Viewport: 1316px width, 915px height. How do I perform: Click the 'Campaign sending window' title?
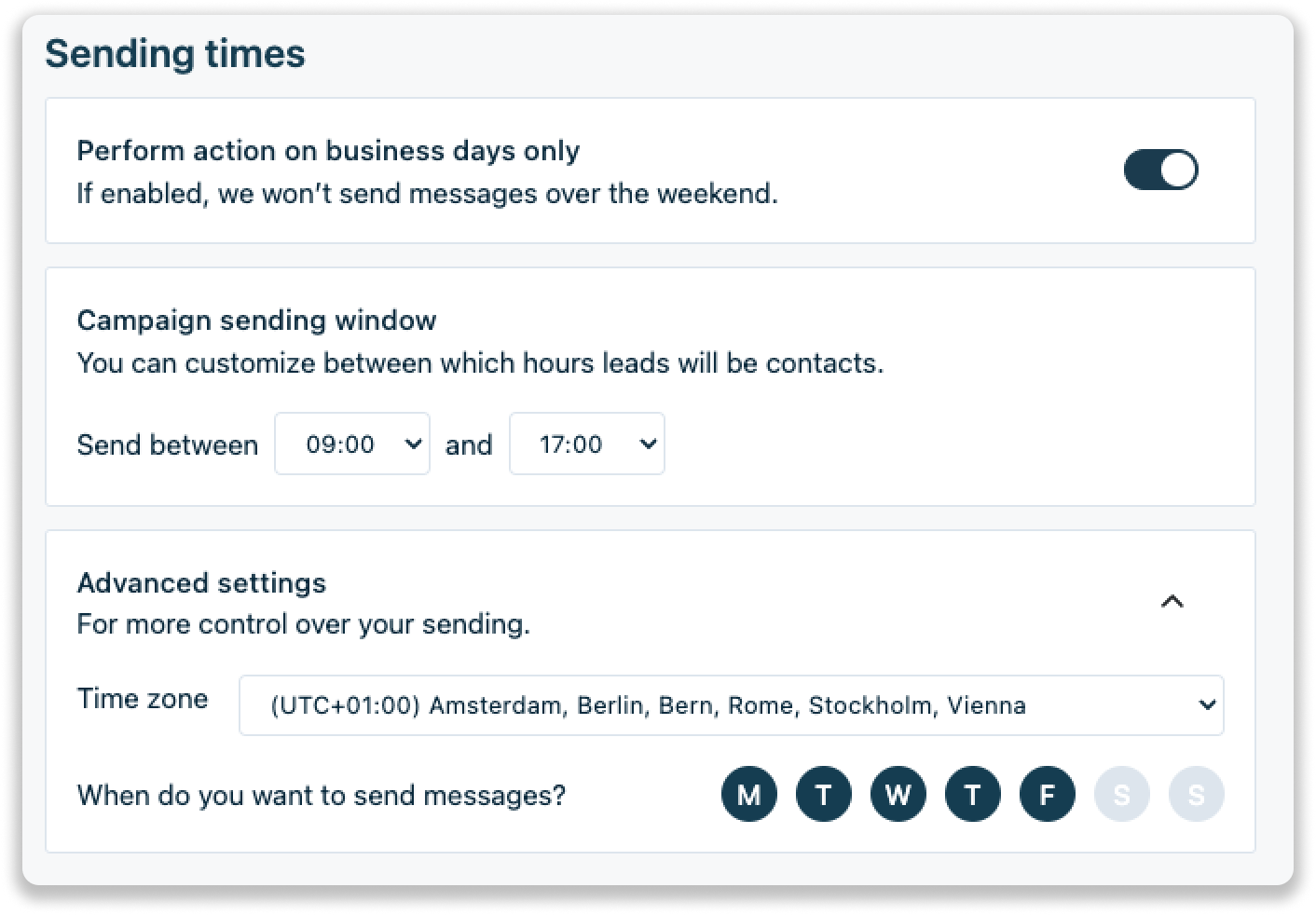tap(256, 321)
